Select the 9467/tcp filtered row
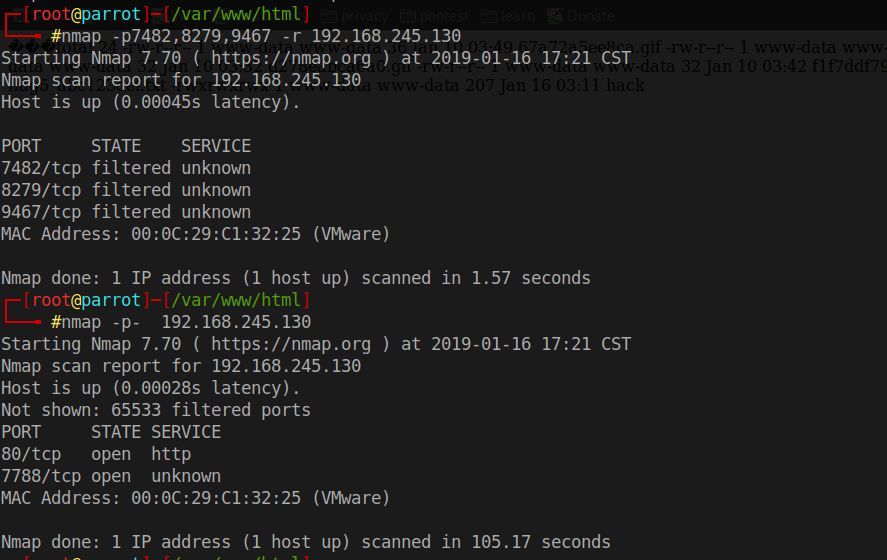Image resolution: width=887 pixels, height=560 pixels. [126, 212]
